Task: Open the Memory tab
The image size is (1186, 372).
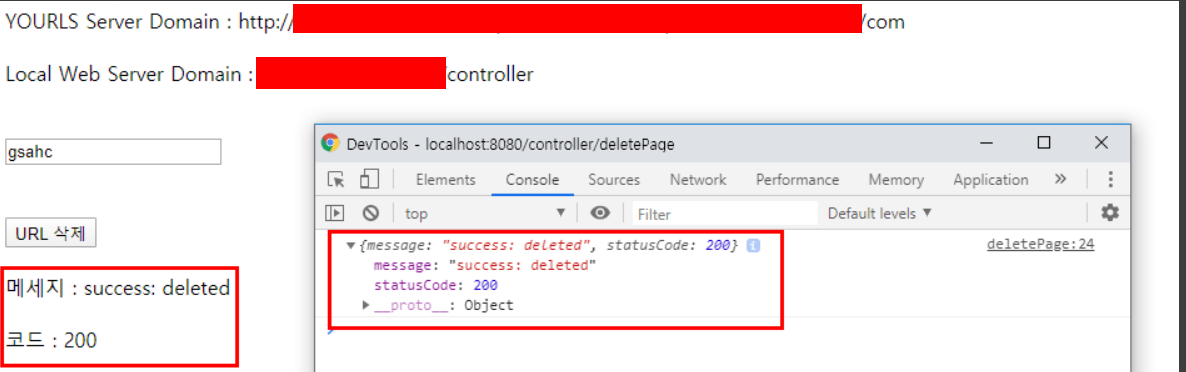Action: 896,180
